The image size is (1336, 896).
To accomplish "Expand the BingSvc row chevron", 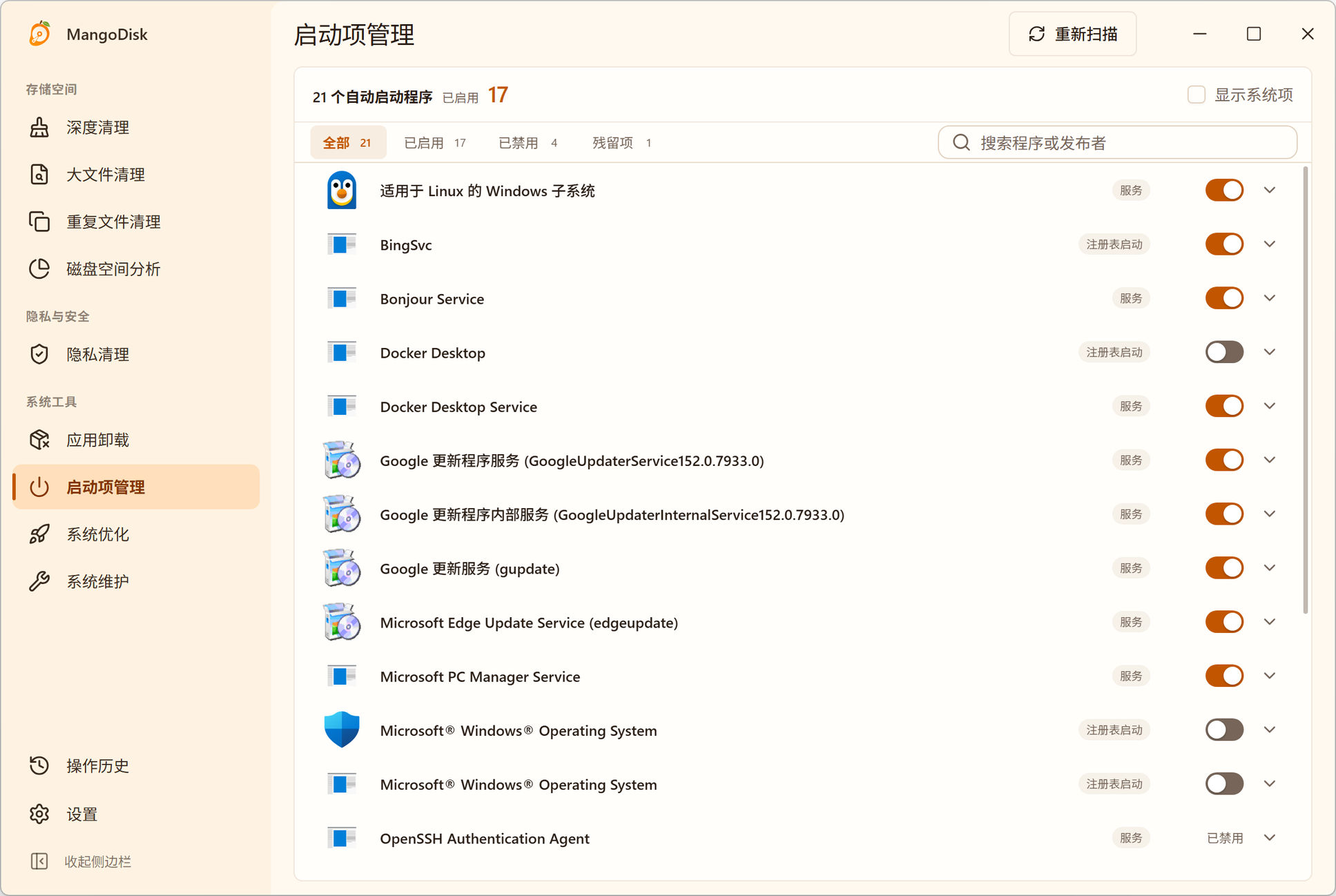I will pos(1269,244).
